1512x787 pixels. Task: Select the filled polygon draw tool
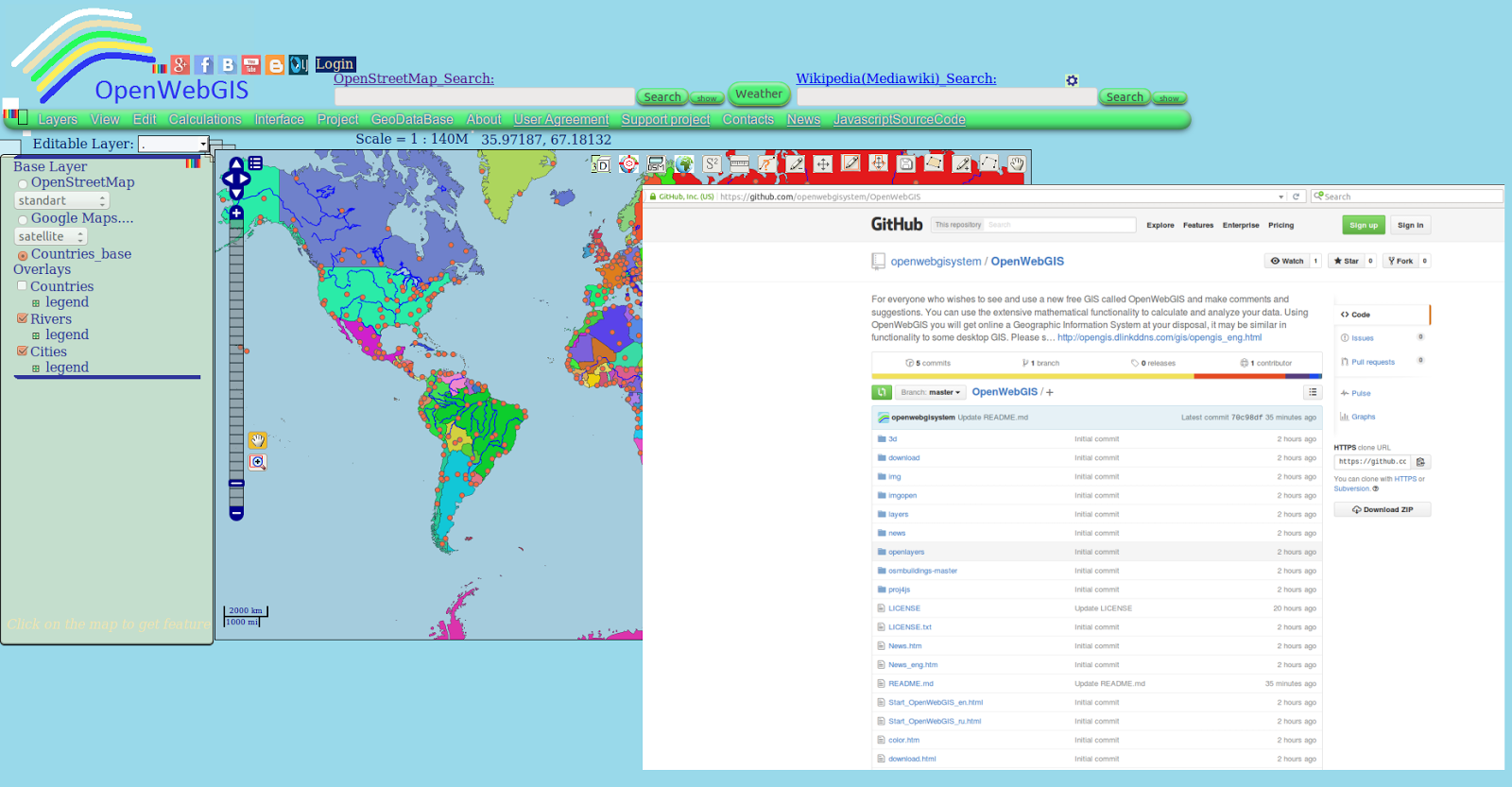click(934, 163)
